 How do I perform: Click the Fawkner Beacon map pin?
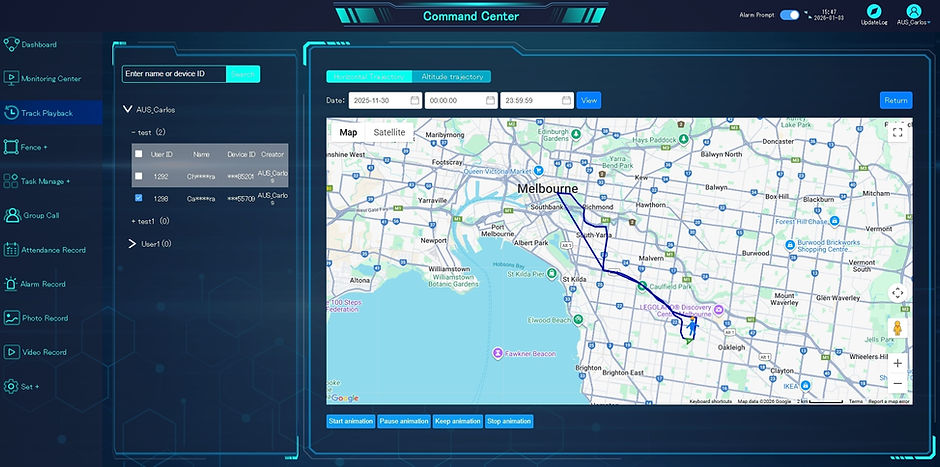pos(497,352)
